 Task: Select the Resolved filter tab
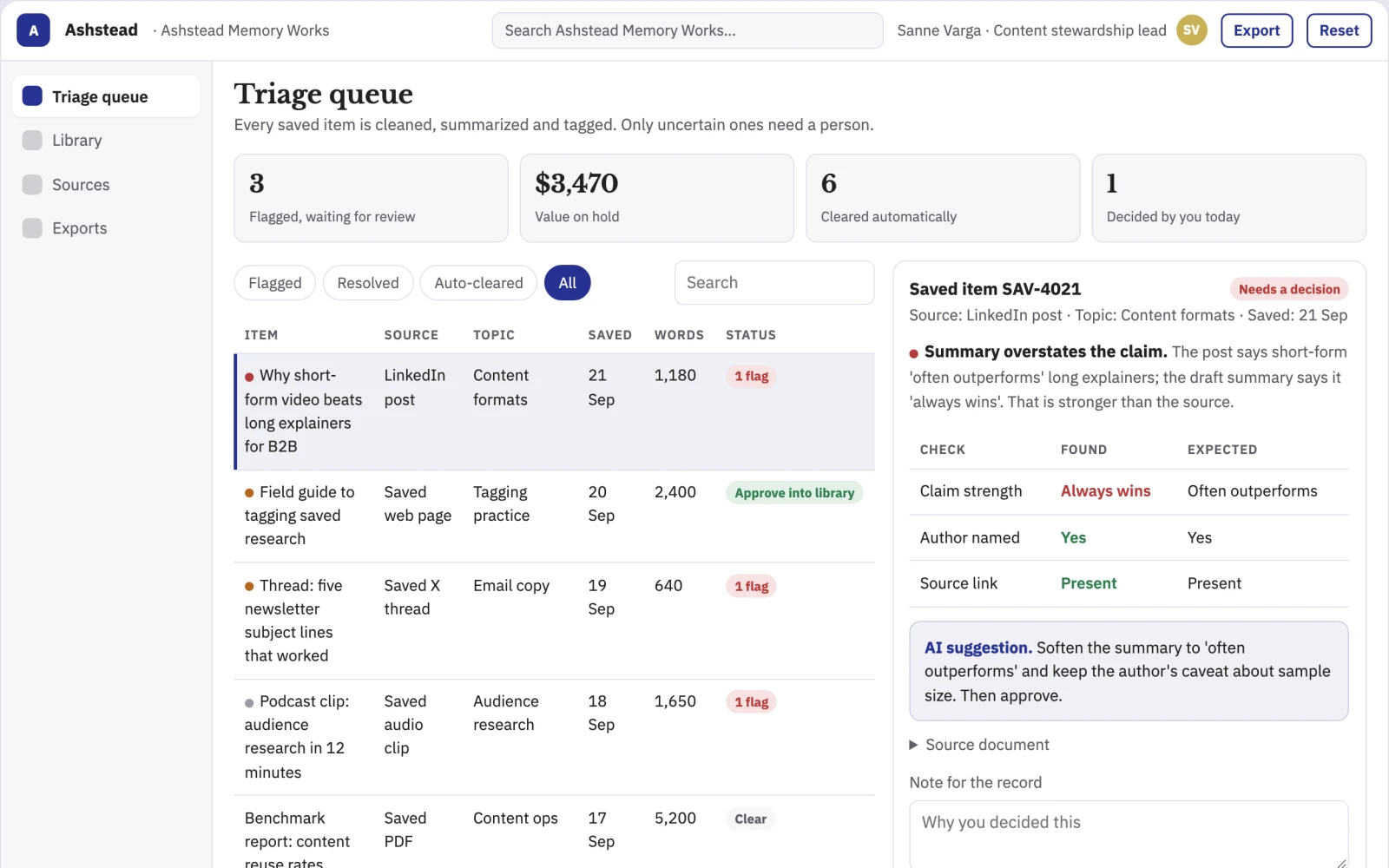[x=368, y=283]
